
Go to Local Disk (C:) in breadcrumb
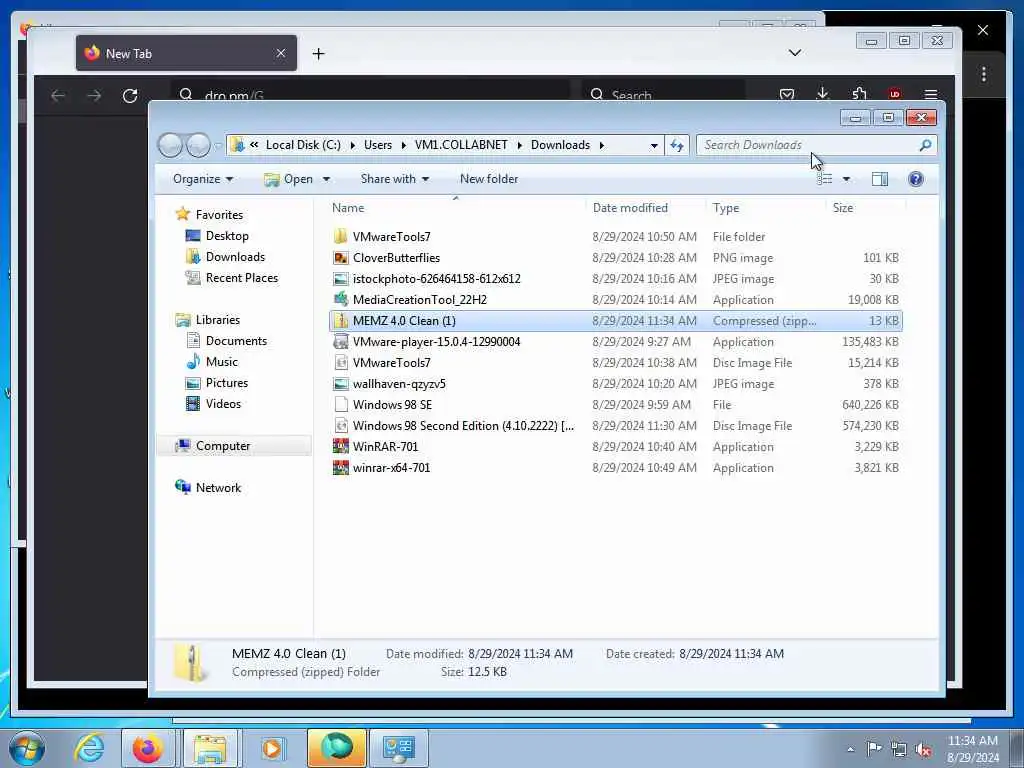coord(303,145)
